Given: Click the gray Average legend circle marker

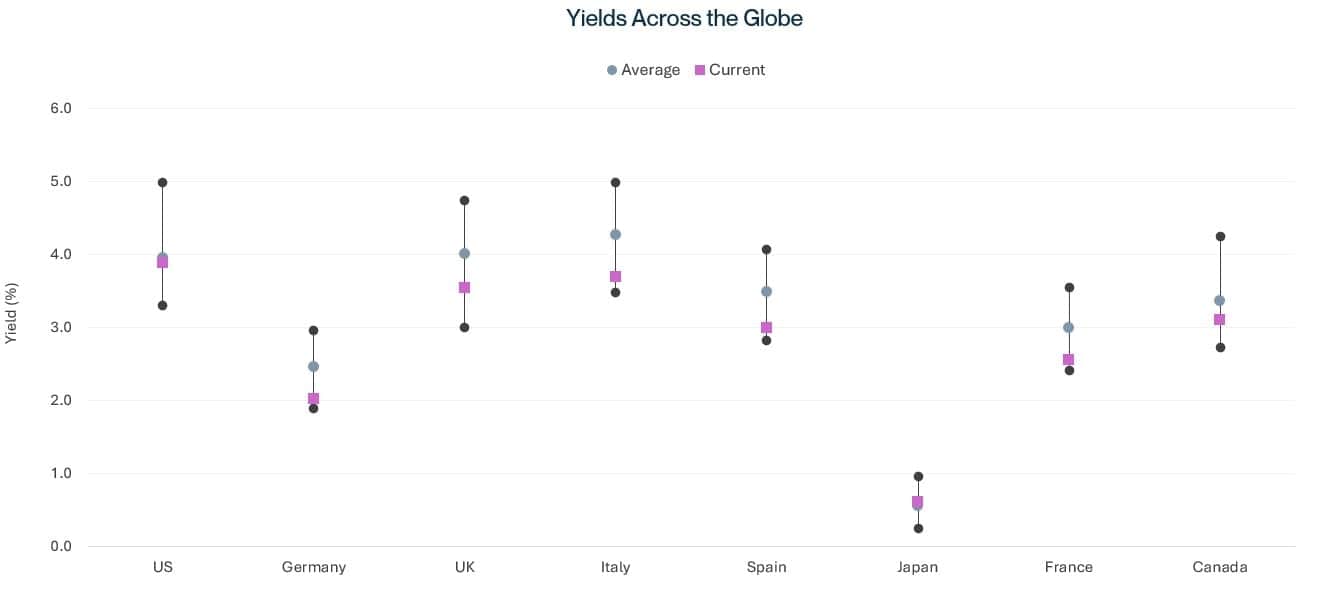Looking at the screenshot, I should [x=612, y=70].
